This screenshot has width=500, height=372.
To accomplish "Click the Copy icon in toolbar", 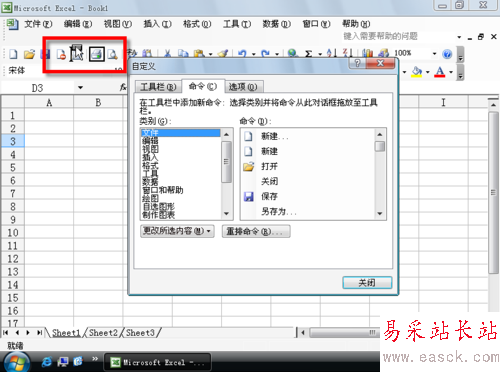I will pyautogui.click(x=183, y=53).
